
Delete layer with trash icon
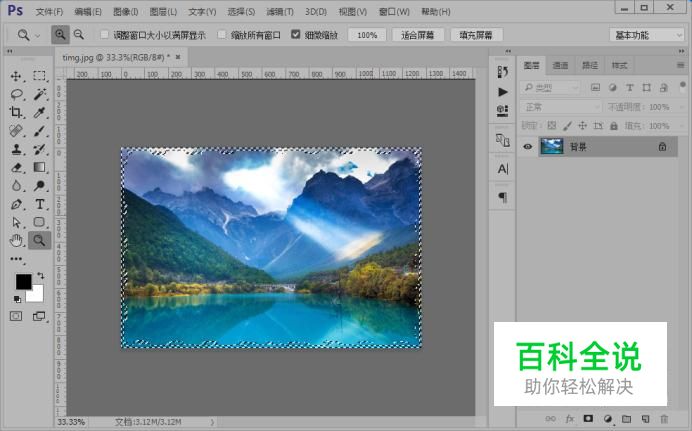point(664,419)
